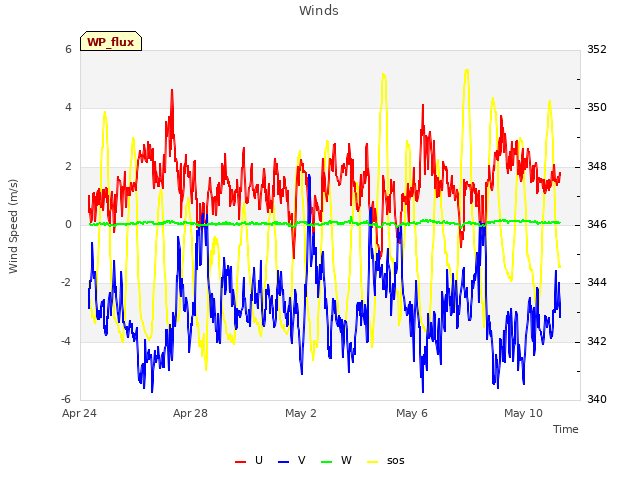Toggle the U series legend entry

pos(249,461)
